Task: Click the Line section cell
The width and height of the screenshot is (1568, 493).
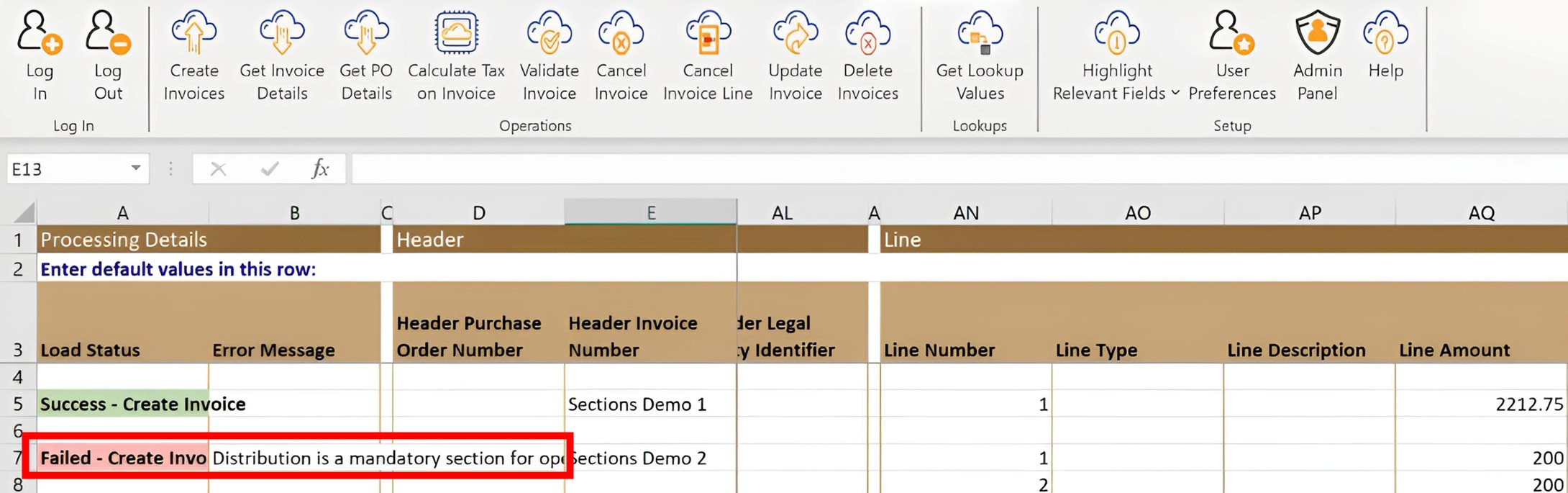Action: coord(1224,240)
